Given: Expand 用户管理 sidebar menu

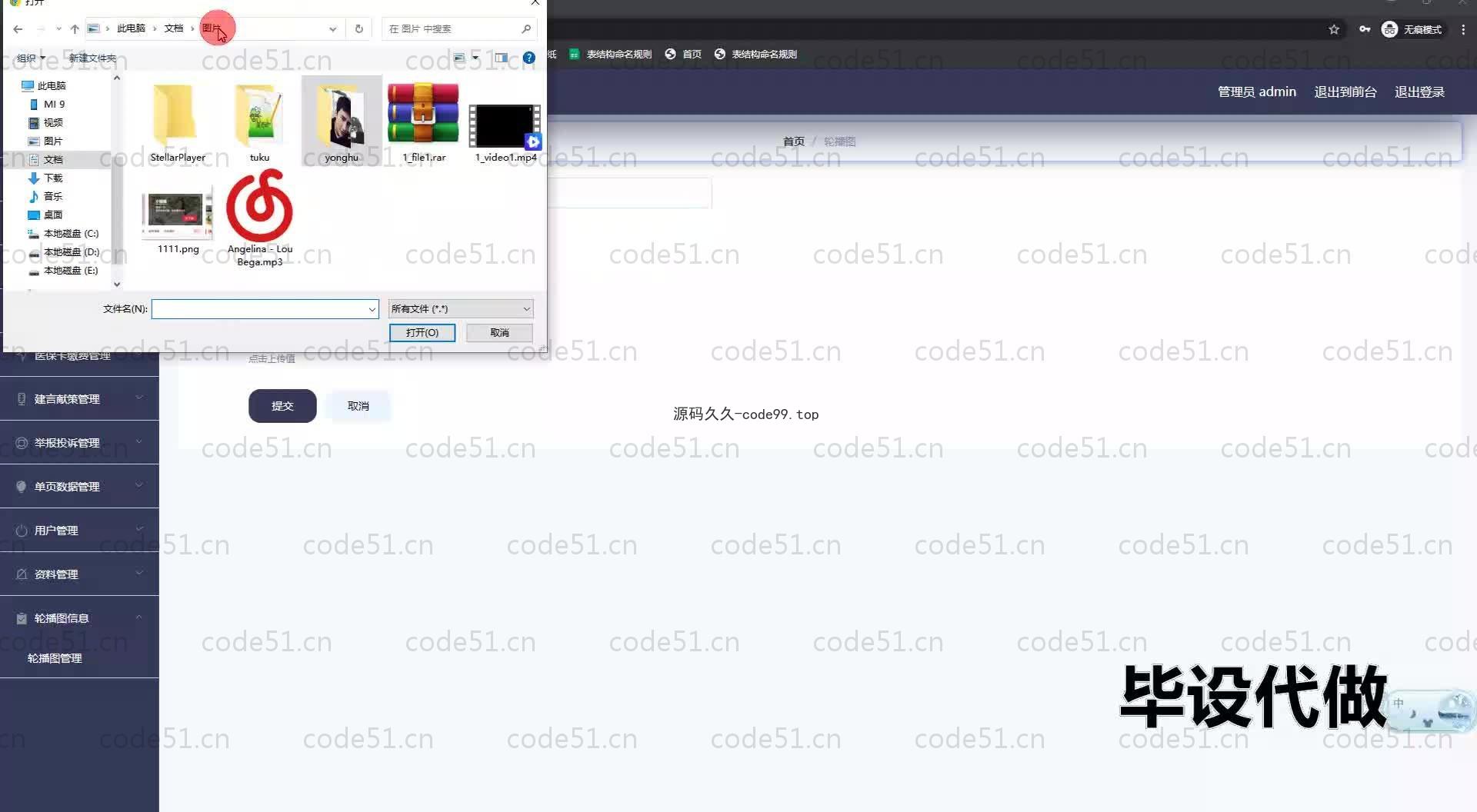Looking at the screenshot, I should [79, 530].
